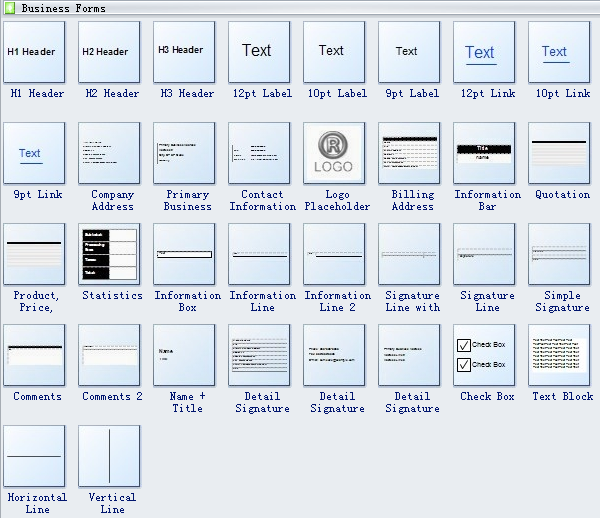
Task: Choose the 10pt Link shape
Action: click(x=559, y=52)
